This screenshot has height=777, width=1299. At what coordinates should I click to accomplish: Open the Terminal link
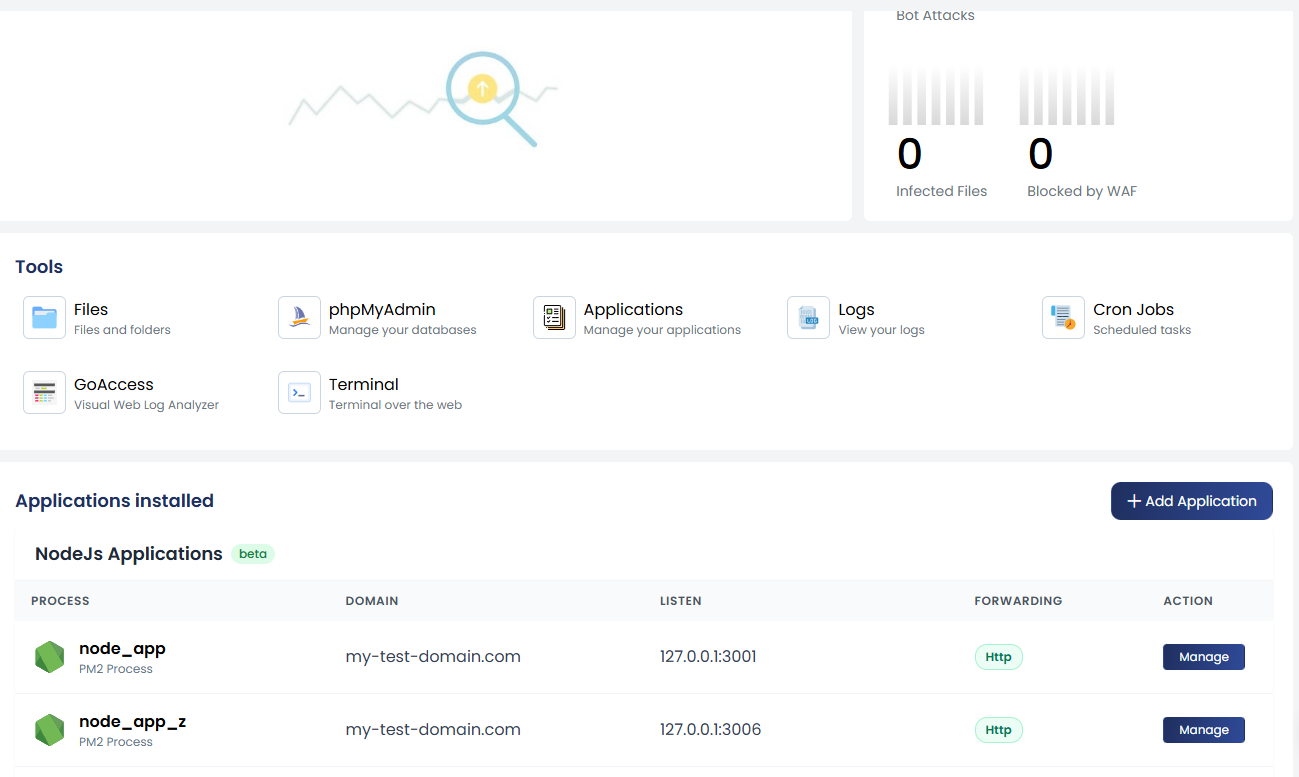pos(364,384)
